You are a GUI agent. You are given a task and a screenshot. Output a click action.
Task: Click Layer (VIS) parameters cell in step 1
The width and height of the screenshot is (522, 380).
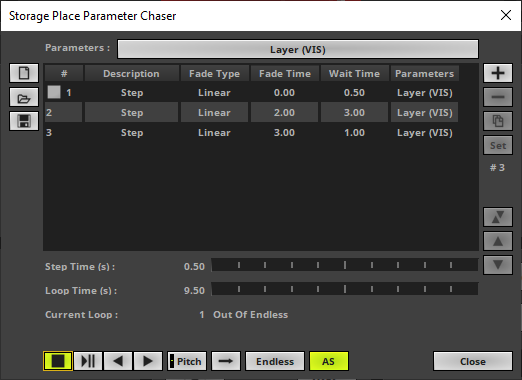pyautogui.click(x=425, y=92)
